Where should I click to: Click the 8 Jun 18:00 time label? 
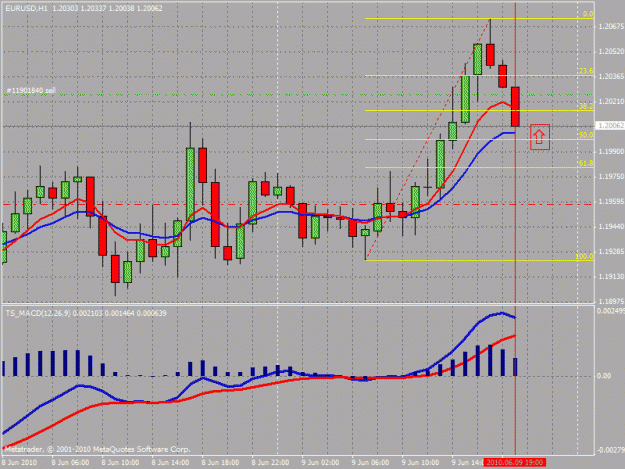click(x=220, y=463)
